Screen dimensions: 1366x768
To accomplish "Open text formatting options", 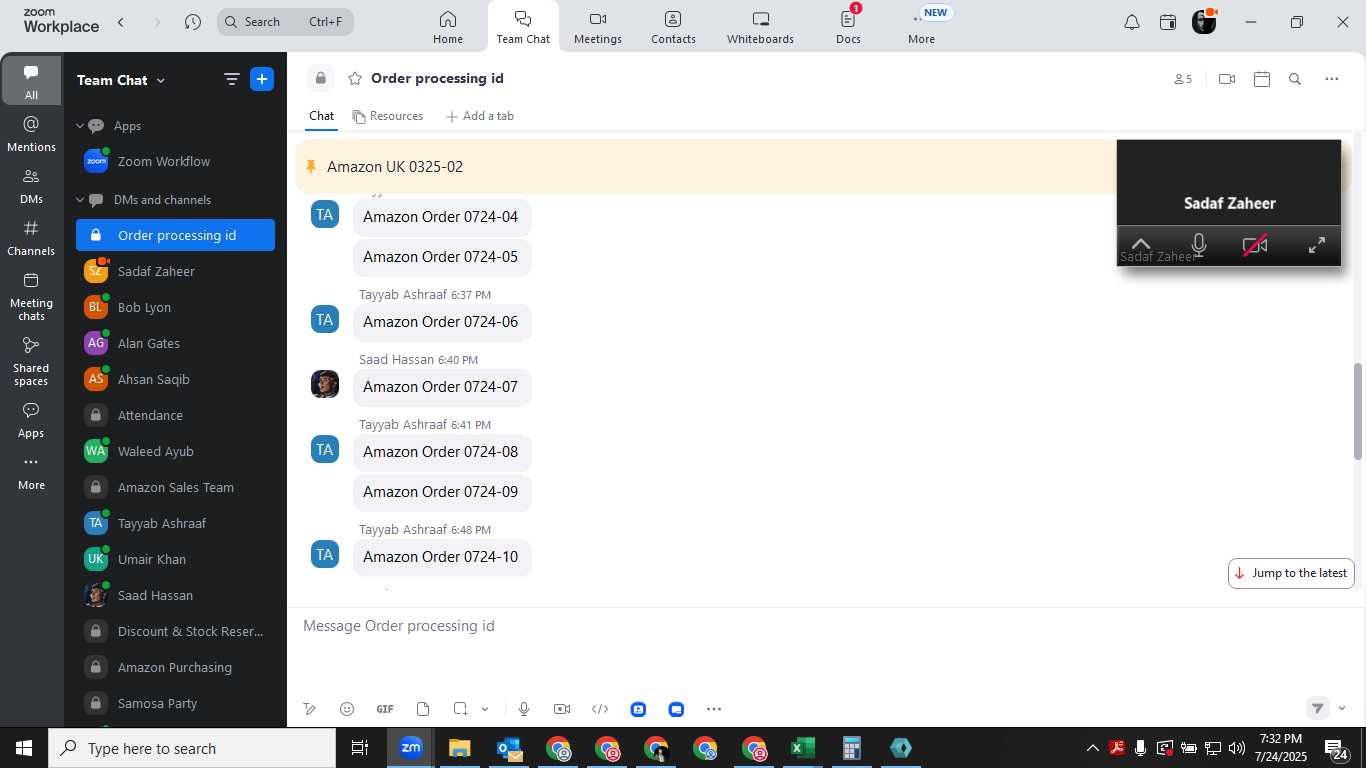I will click(310, 709).
